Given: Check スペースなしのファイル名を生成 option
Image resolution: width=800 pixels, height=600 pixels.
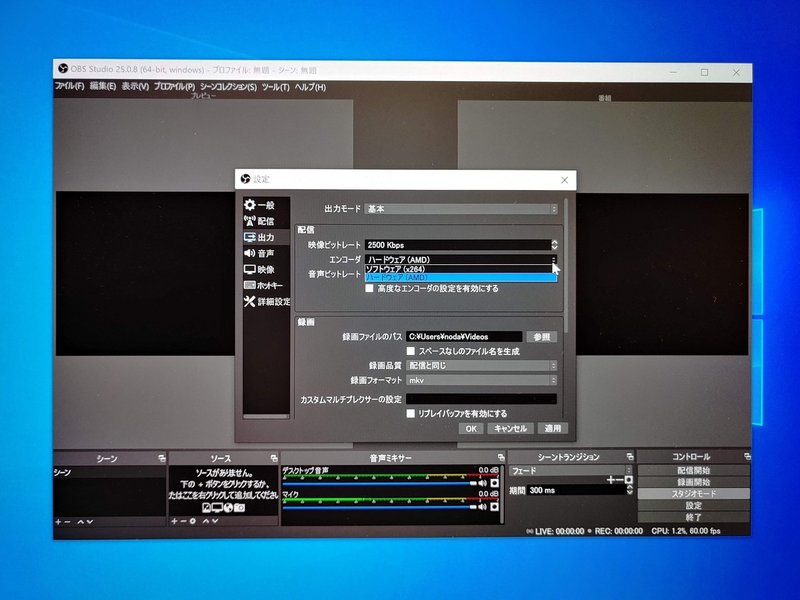Looking at the screenshot, I should pyautogui.click(x=410, y=351).
